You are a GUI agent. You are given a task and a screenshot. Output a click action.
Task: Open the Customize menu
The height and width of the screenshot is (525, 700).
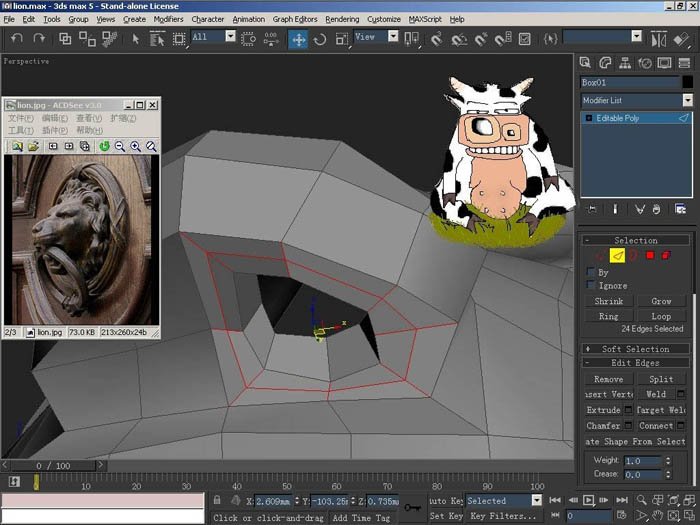pos(383,19)
